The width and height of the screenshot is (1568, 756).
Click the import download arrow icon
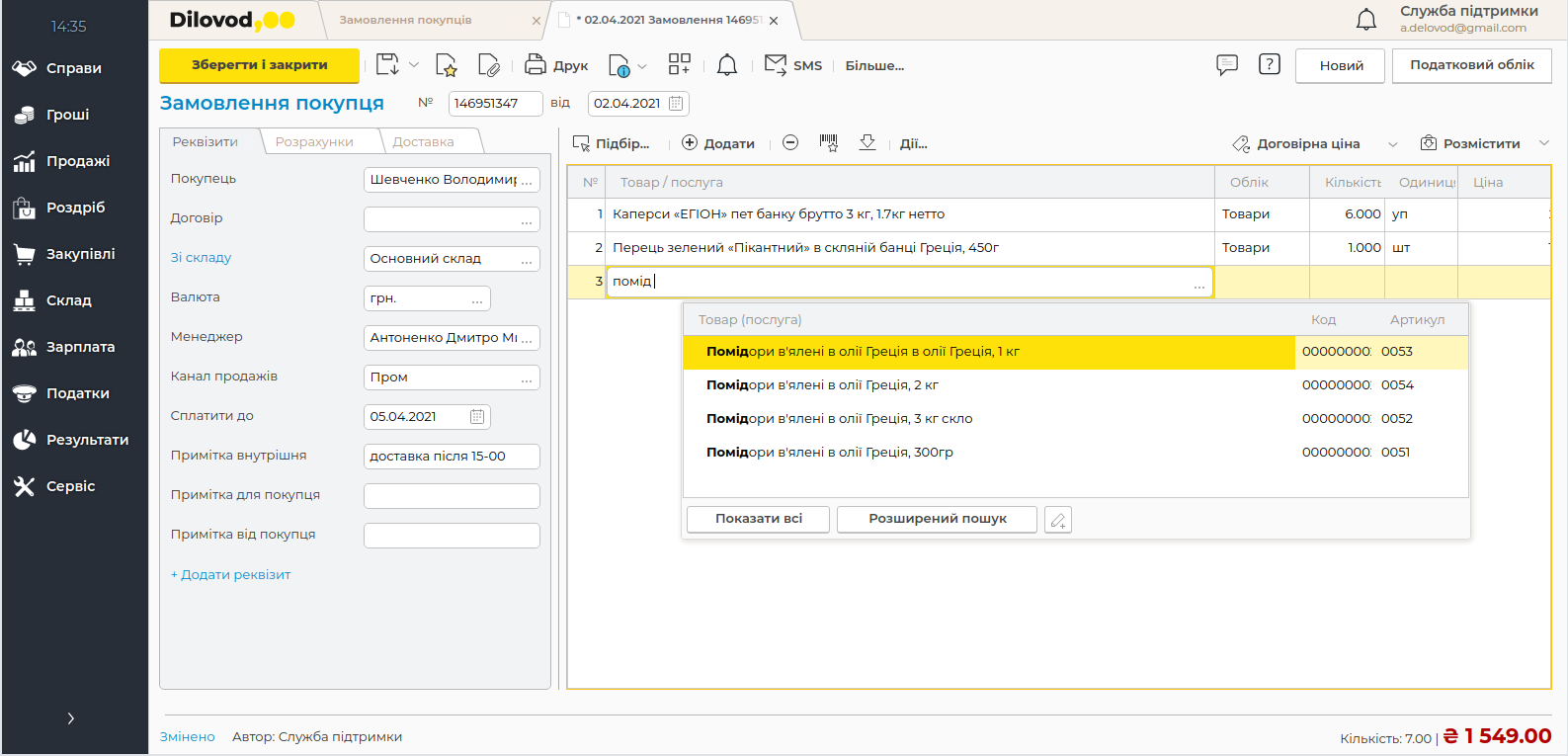click(867, 143)
